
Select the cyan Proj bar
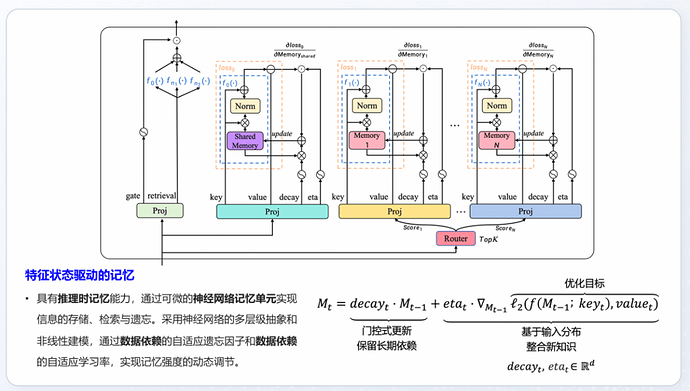pyautogui.click(x=272, y=212)
